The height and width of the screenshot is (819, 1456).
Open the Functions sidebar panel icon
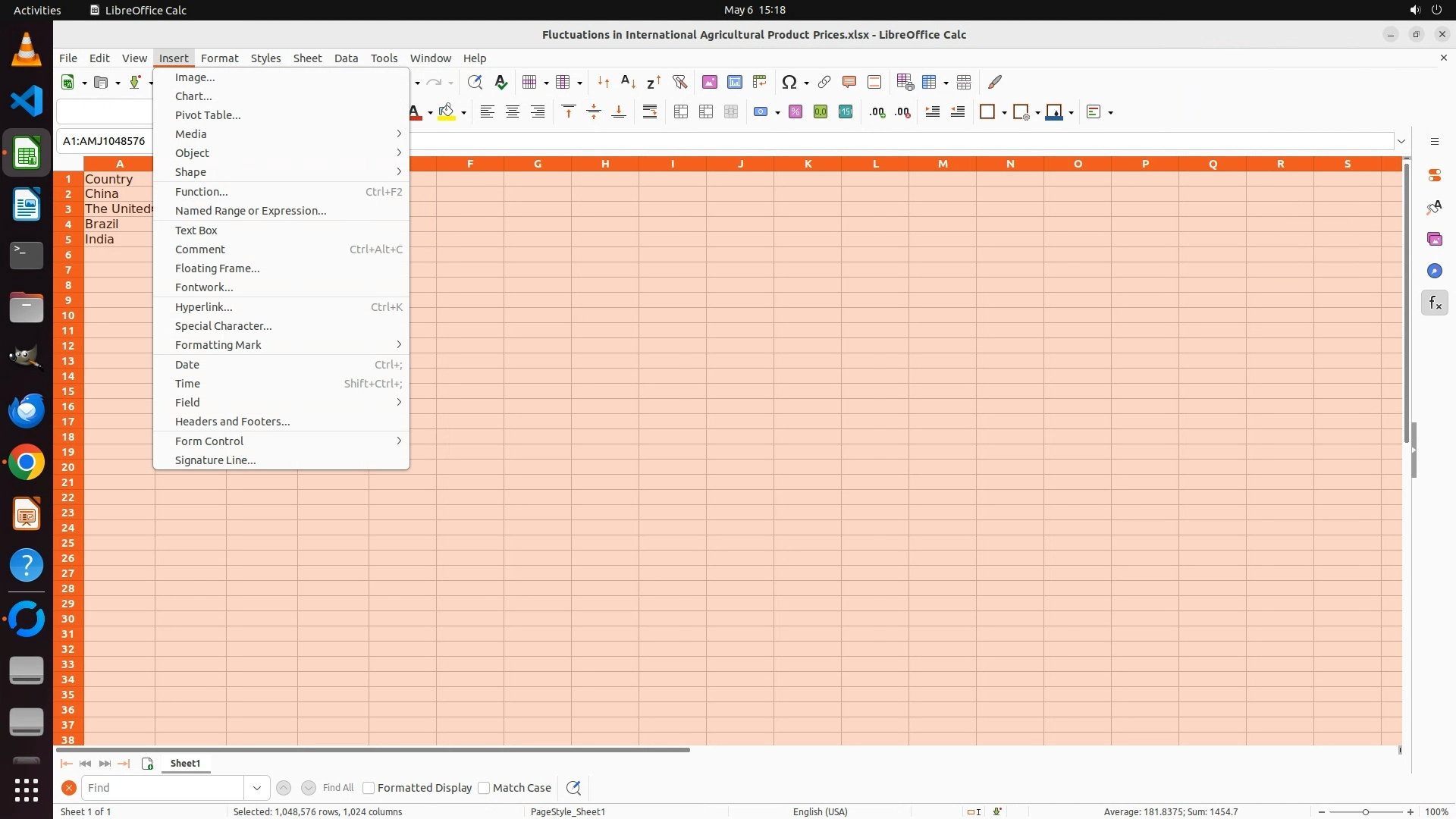pos(1434,303)
